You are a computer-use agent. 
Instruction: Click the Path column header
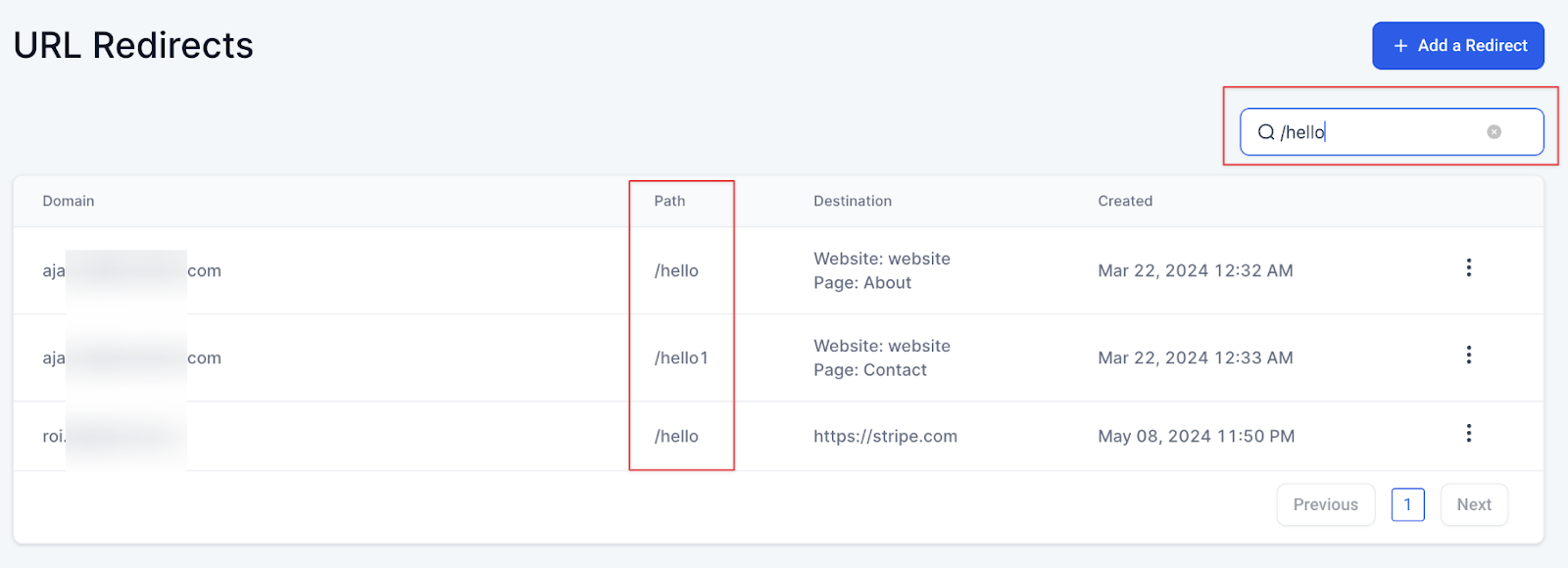(670, 201)
